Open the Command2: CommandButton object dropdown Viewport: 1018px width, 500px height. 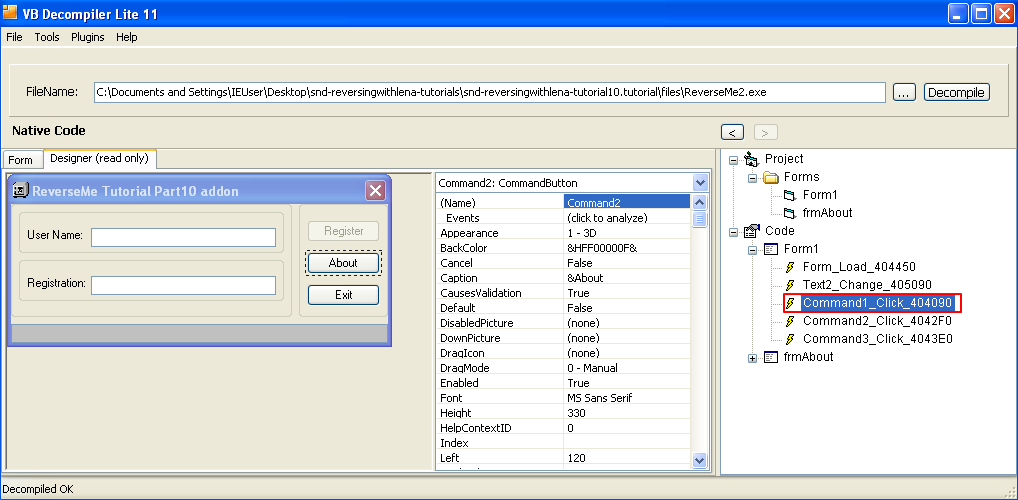(700, 183)
